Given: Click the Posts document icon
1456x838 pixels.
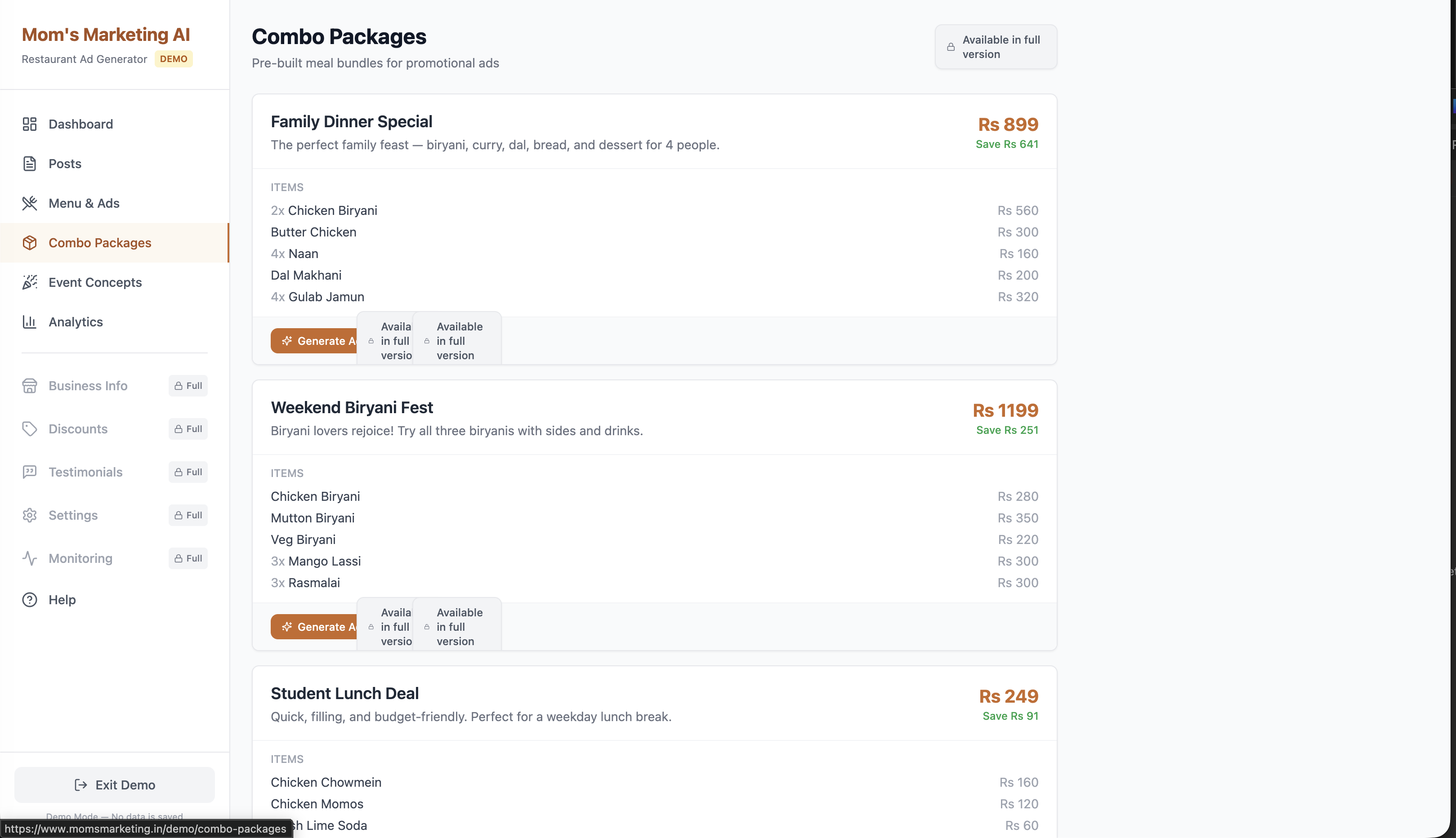Looking at the screenshot, I should tap(29, 164).
